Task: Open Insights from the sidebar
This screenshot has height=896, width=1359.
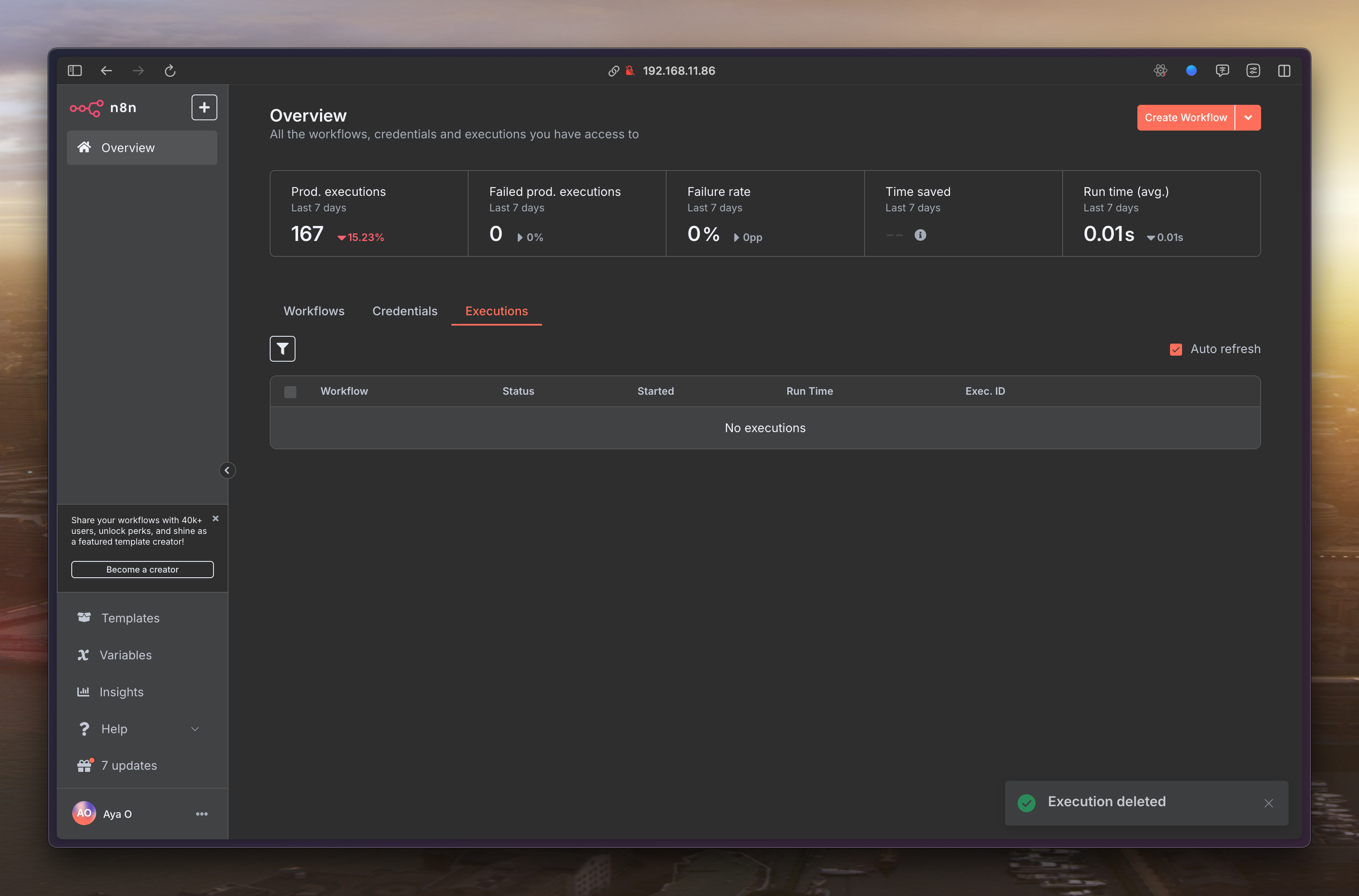Action: point(121,692)
